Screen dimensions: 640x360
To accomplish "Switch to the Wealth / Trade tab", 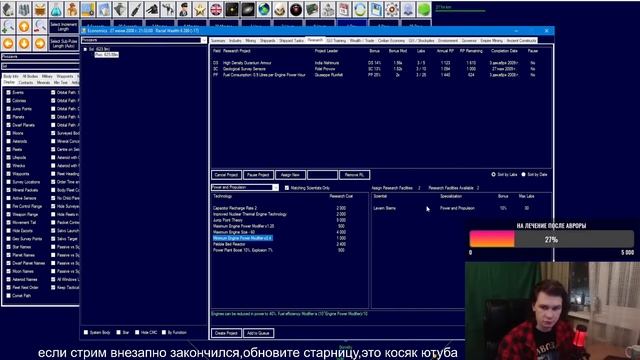I will [x=362, y=40].
